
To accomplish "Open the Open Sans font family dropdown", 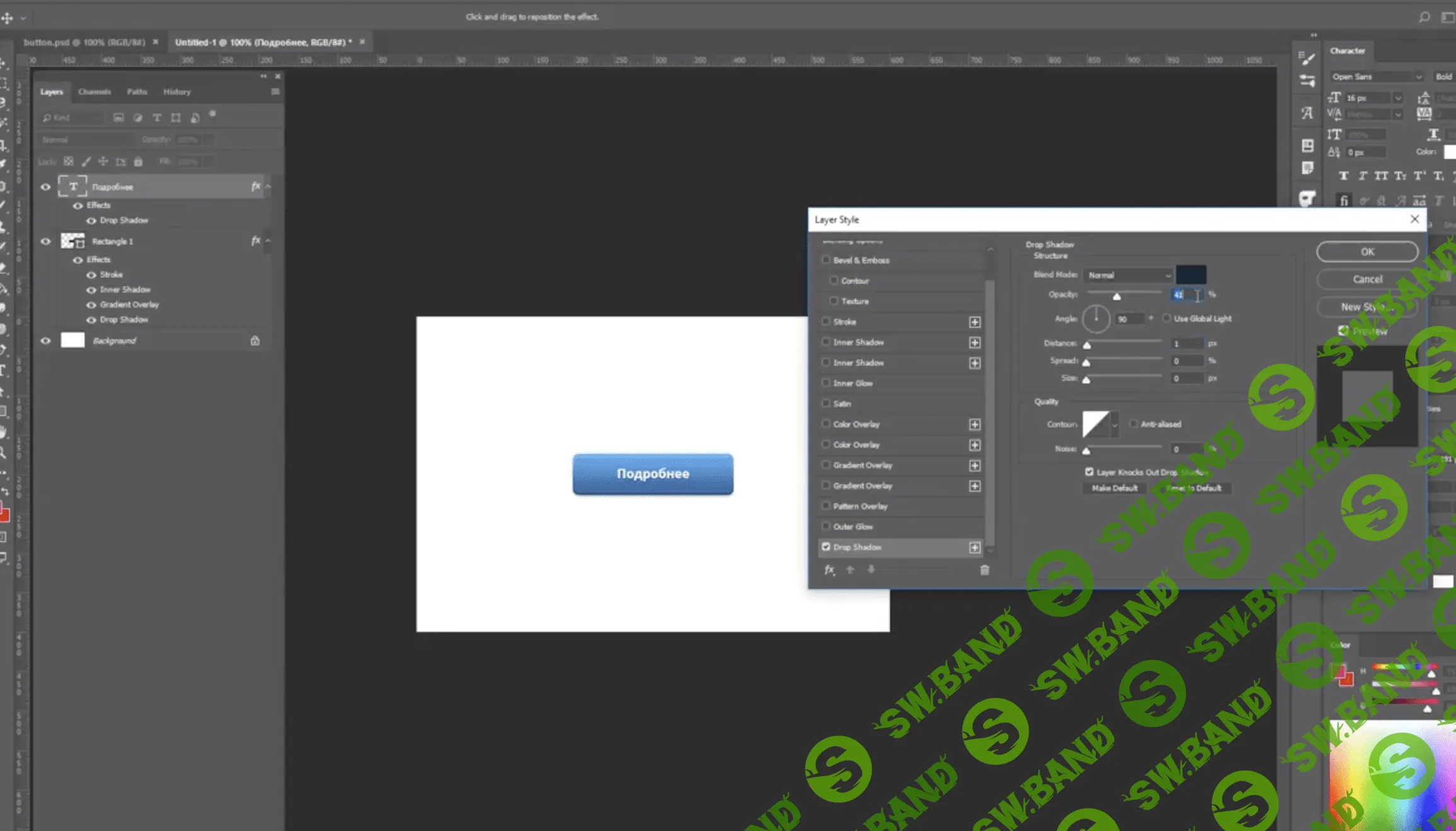I will click(1377, 77).
